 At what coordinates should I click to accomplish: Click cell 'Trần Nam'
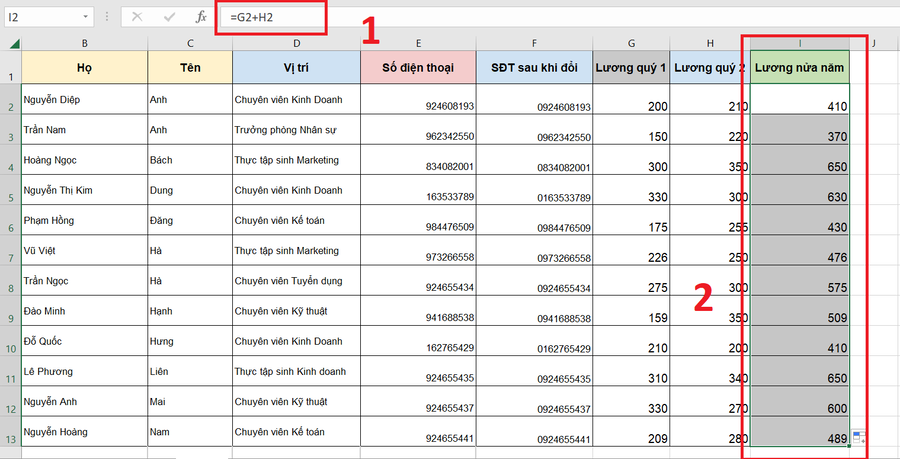point(84,130)
